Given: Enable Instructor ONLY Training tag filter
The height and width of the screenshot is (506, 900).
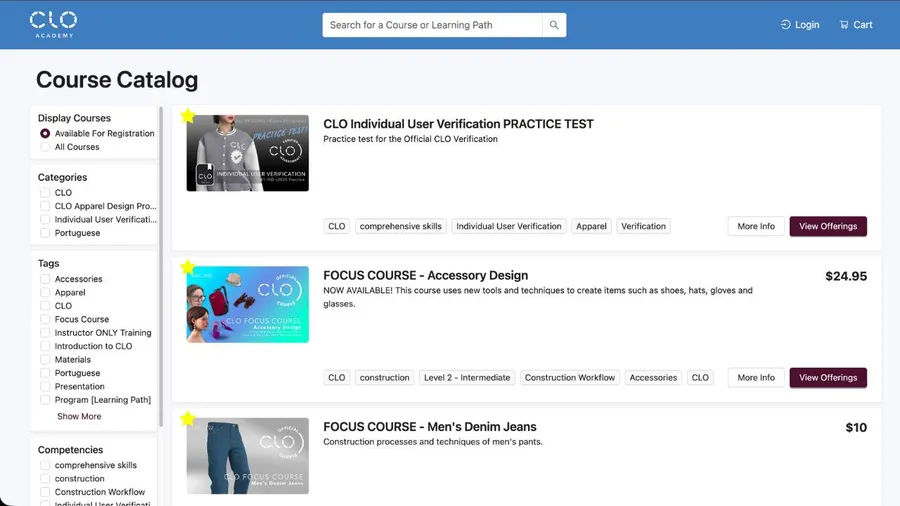Looking at the screenshot, I should pyautogui.click(x=45, y=333).
